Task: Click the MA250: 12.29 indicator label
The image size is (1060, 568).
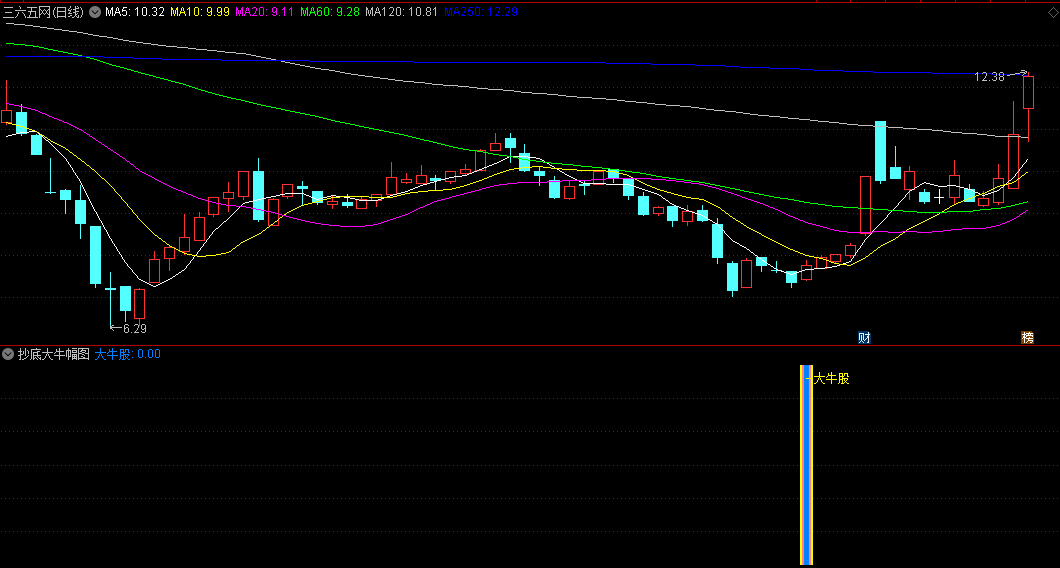Action: (x=480, y=11)
